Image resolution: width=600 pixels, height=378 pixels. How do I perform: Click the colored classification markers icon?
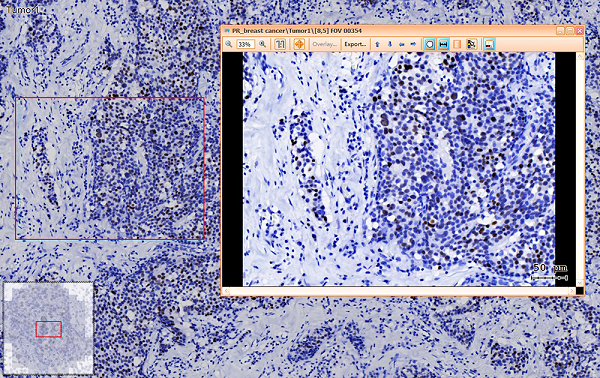[x=471, y=44]
